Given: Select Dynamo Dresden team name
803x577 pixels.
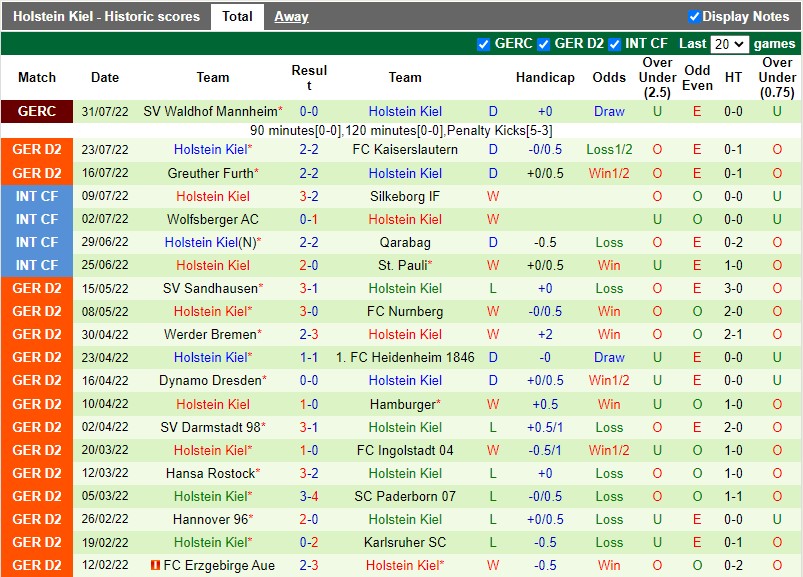Looking at the screenshot, I should pos(210,380).
